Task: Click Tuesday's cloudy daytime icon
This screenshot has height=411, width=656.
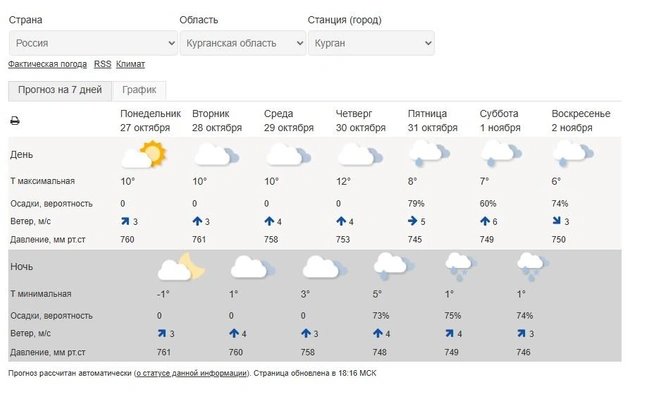Action: coord(216,154)
